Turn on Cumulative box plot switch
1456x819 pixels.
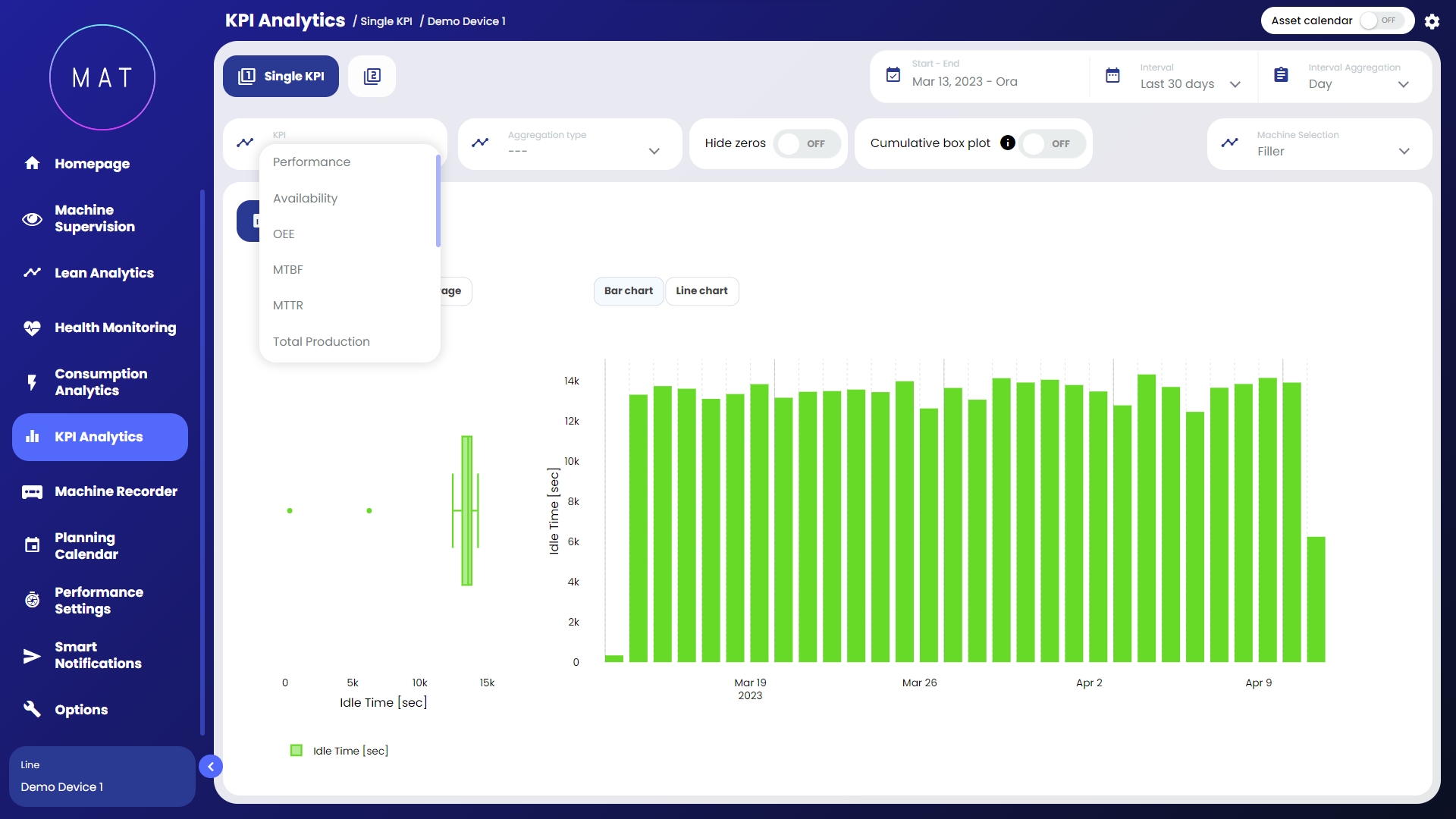[x=1050, y=143]
